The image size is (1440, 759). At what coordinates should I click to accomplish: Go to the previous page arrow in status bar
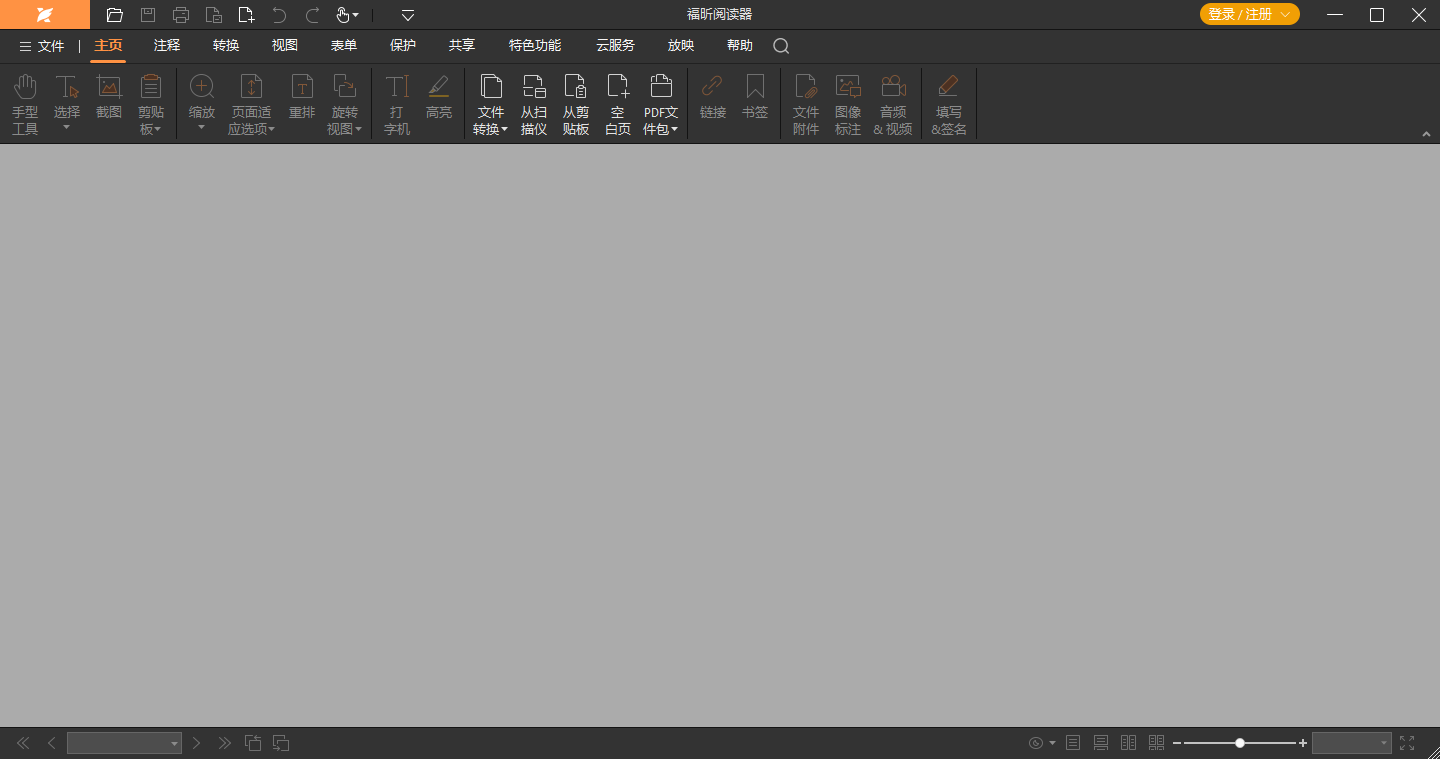point(52,743)
